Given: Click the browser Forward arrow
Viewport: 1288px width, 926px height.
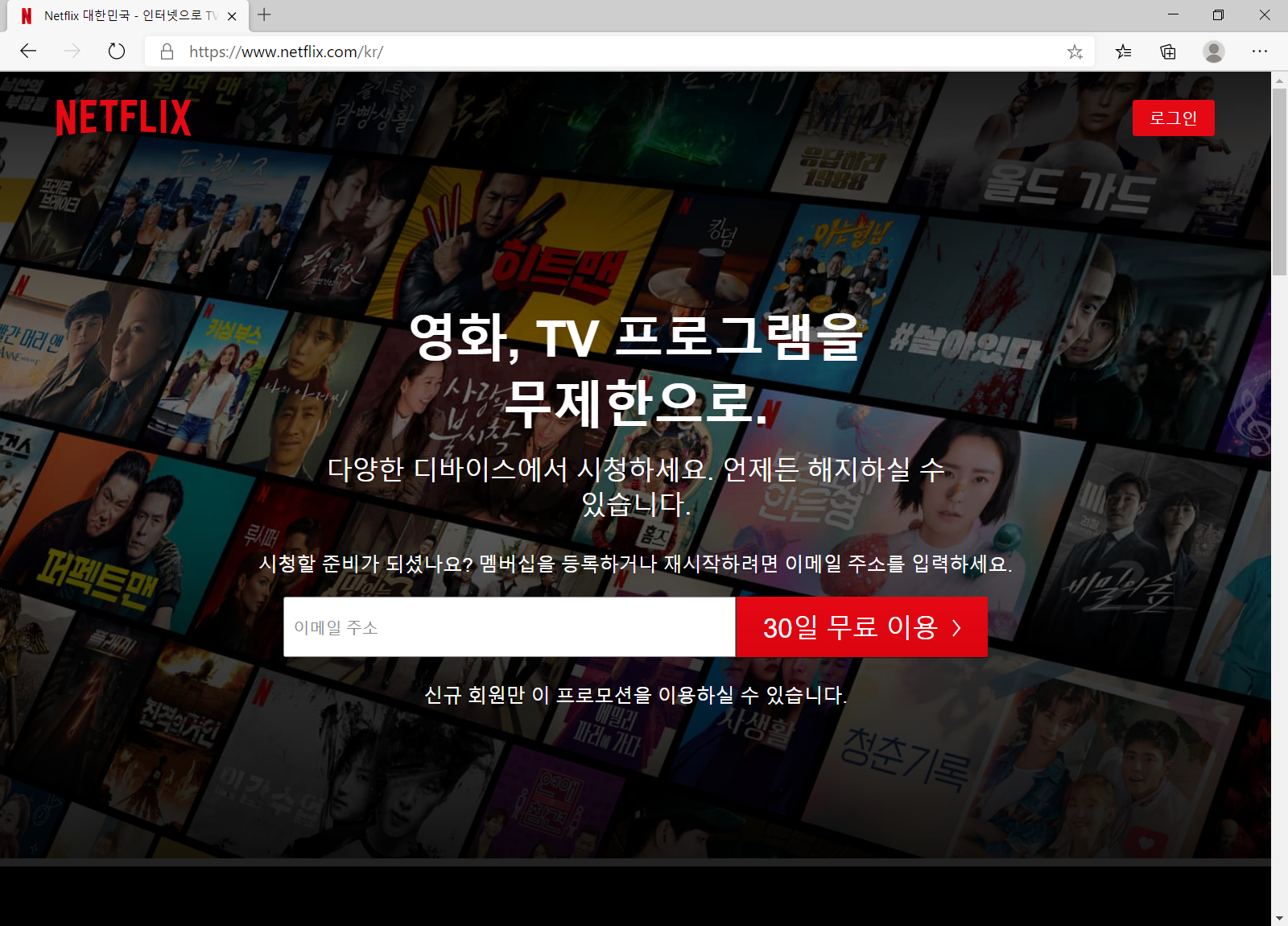Looking at the screenshot, I should point(72,52).
